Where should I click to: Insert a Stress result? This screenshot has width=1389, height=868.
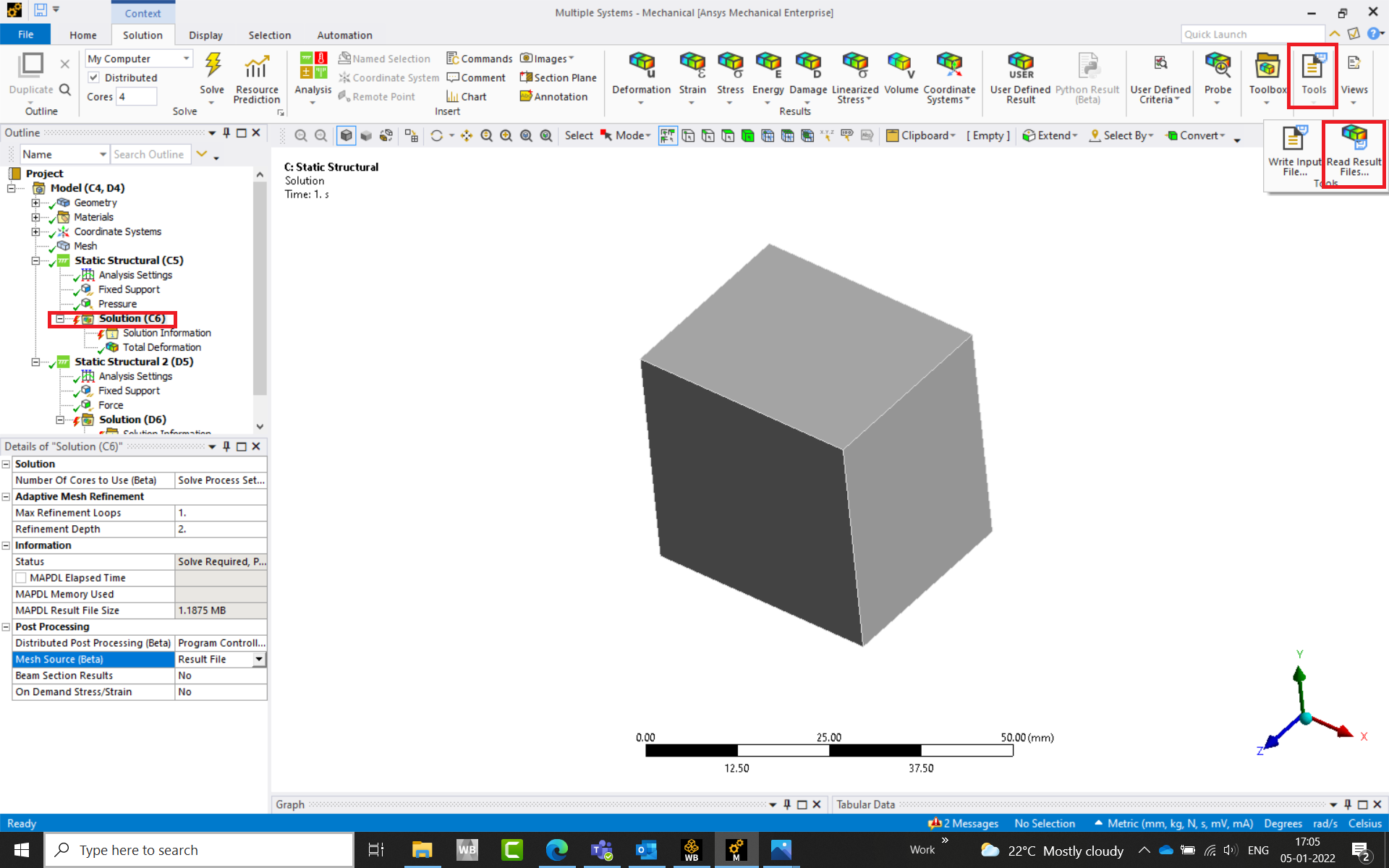(x=730, y=78)
